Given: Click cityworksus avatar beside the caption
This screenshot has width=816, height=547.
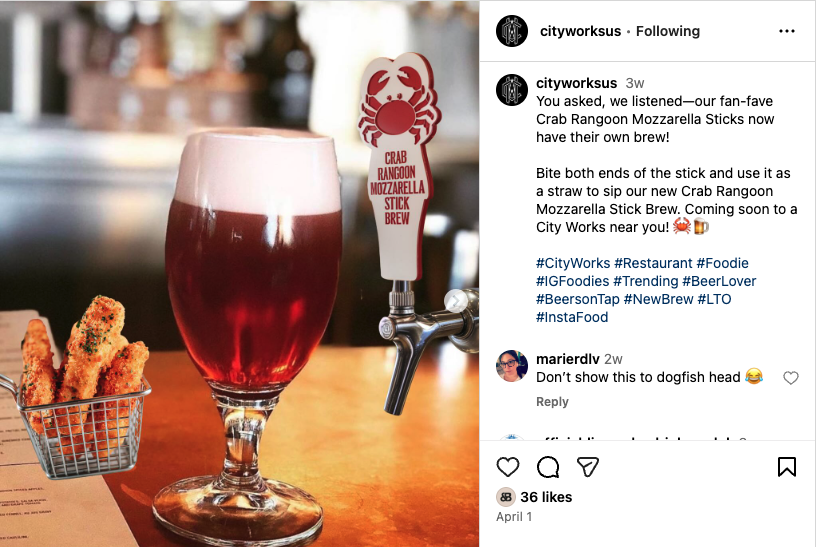Looking at the screenshot, I should [x=512, y=90].
